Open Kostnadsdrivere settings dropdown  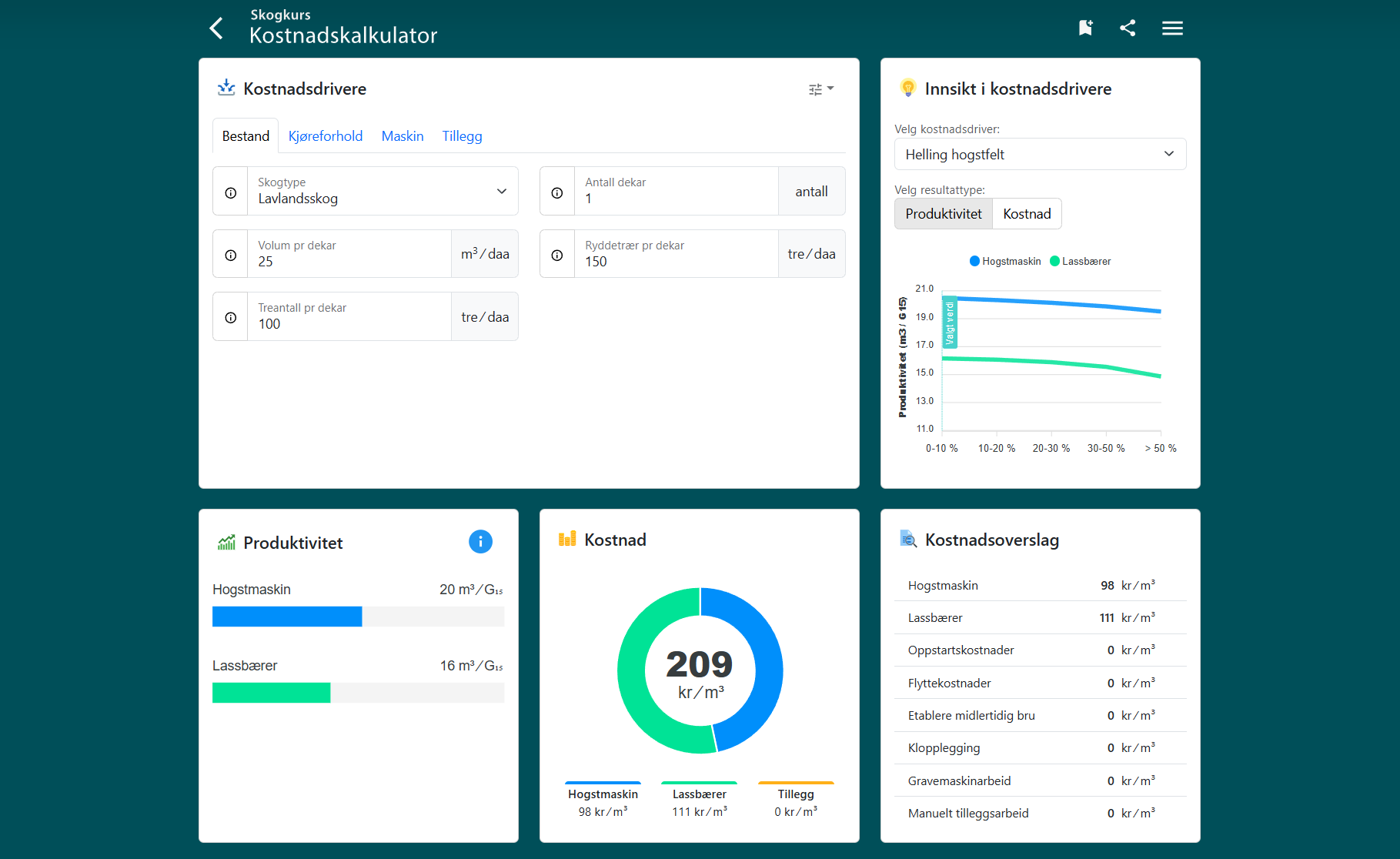click(x=820, y=89)
